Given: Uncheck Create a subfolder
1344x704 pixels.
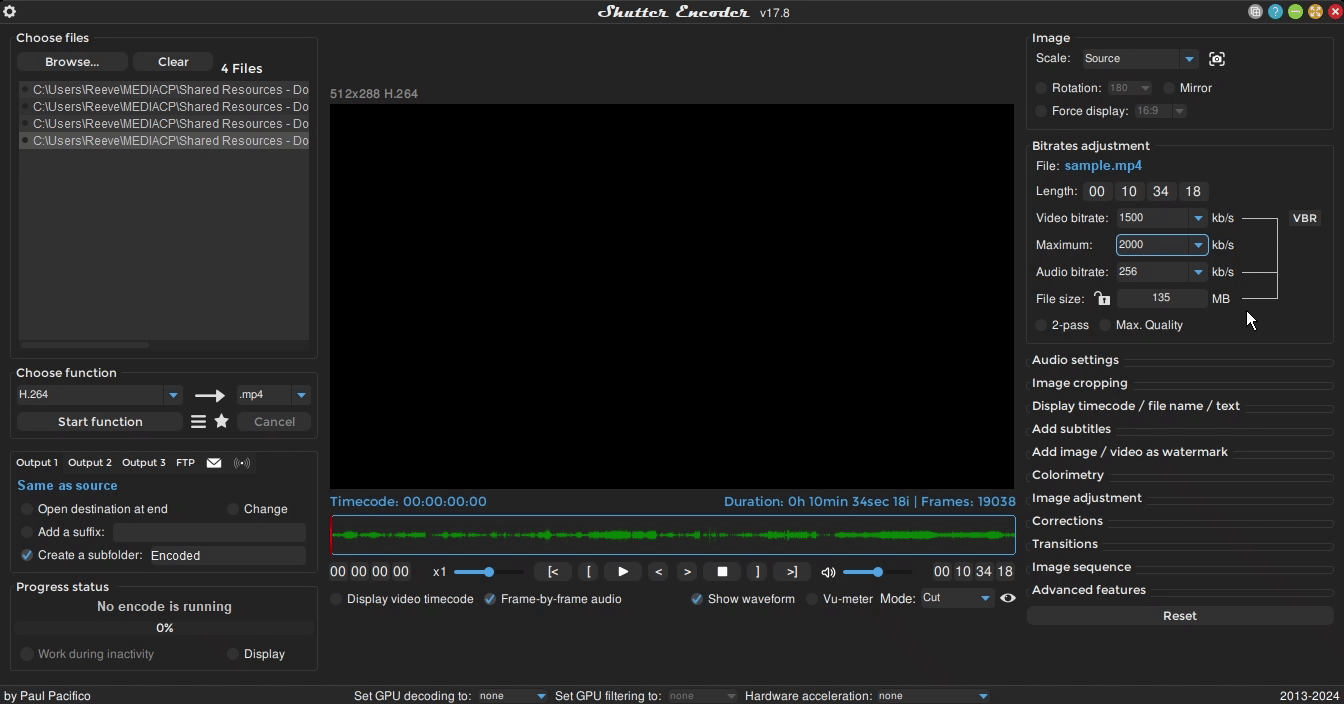Looking at the screenshot, I should [x=27, y=555].
